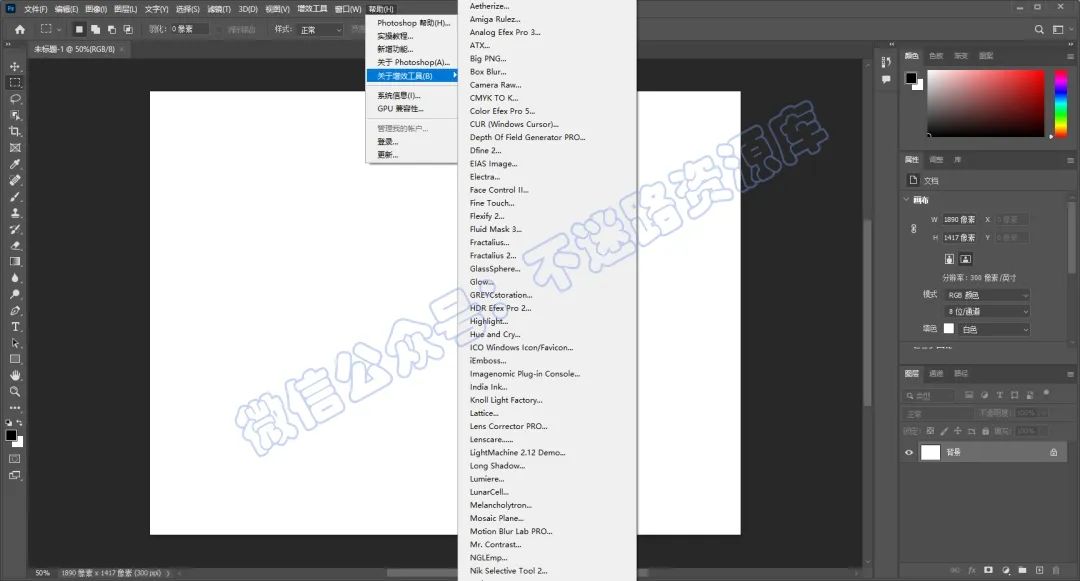Select the Move tool
The height and width of the screenshot is (581, 1080).
pyautogui.click(x=14, y=67)
